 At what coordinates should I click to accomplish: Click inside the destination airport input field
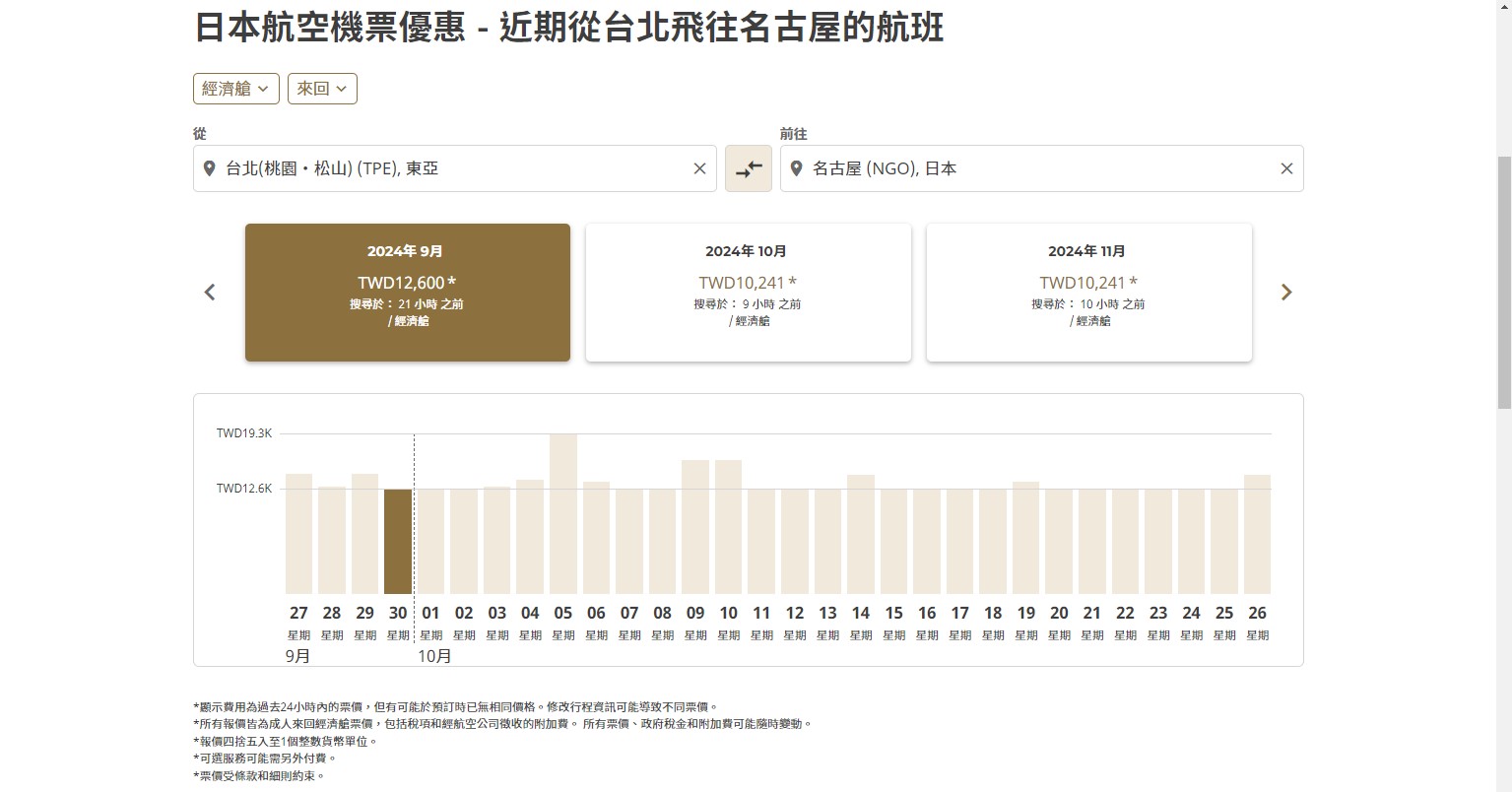coord(1034,167)
